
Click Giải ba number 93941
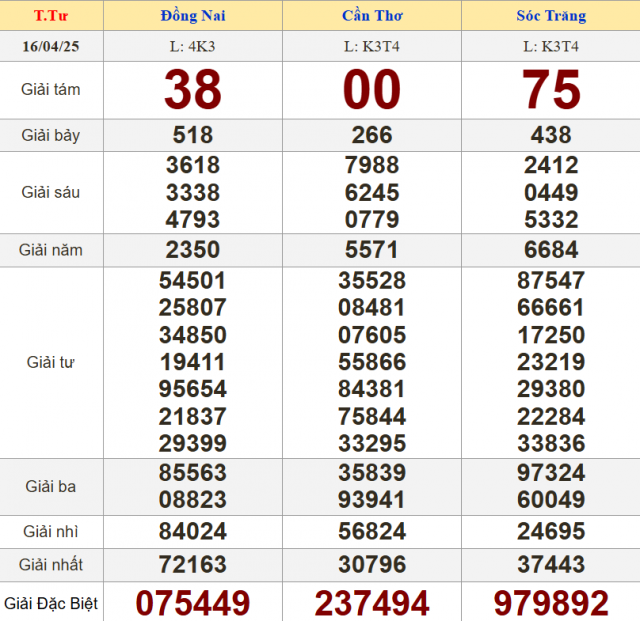[x=372, y=500]
